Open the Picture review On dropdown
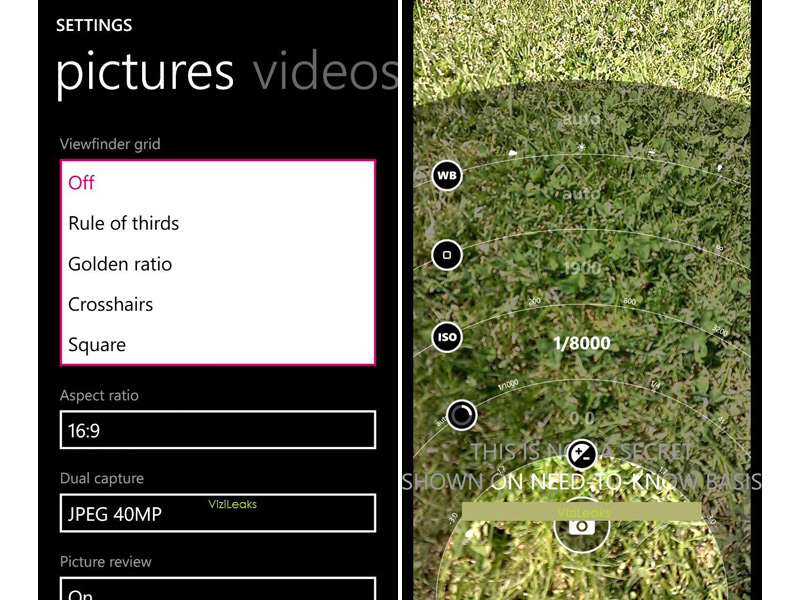The image size is (800, 600). (x=218, y=589)
